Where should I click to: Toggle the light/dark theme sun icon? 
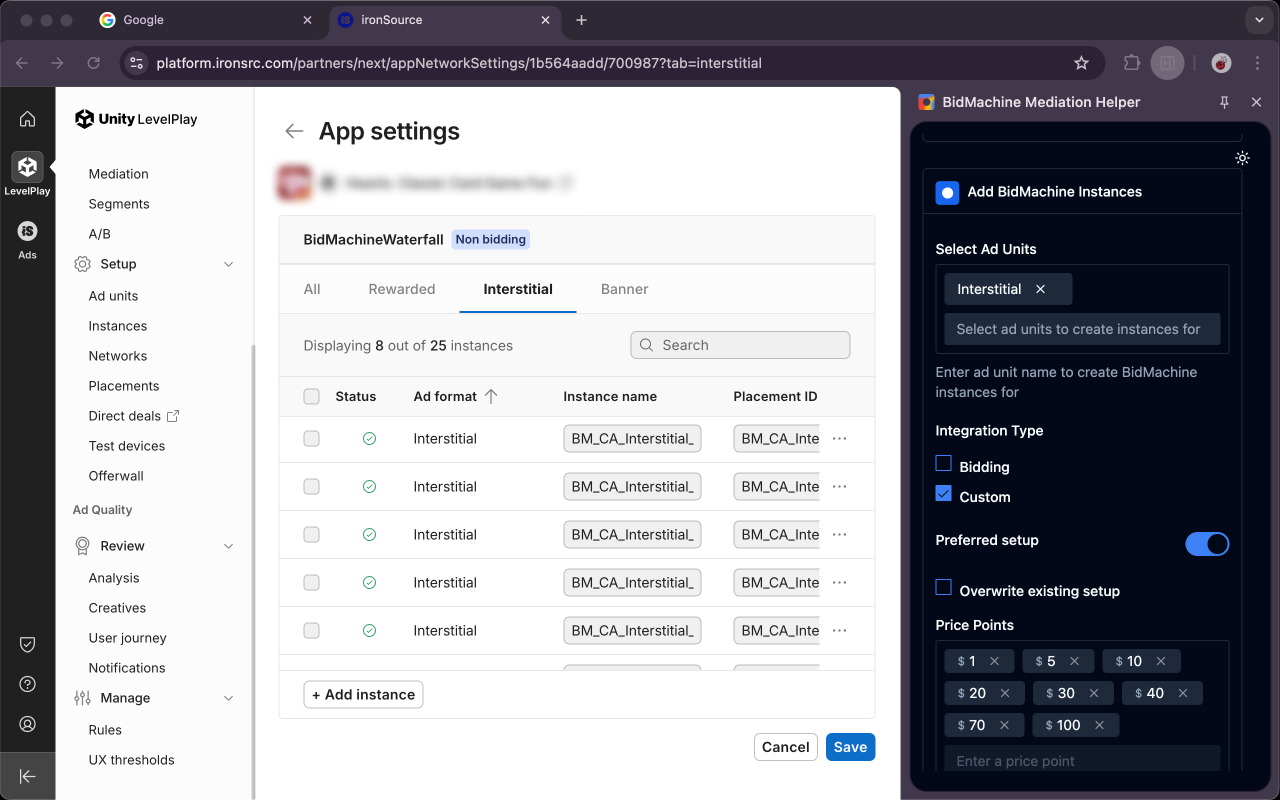pos(1242,158)
